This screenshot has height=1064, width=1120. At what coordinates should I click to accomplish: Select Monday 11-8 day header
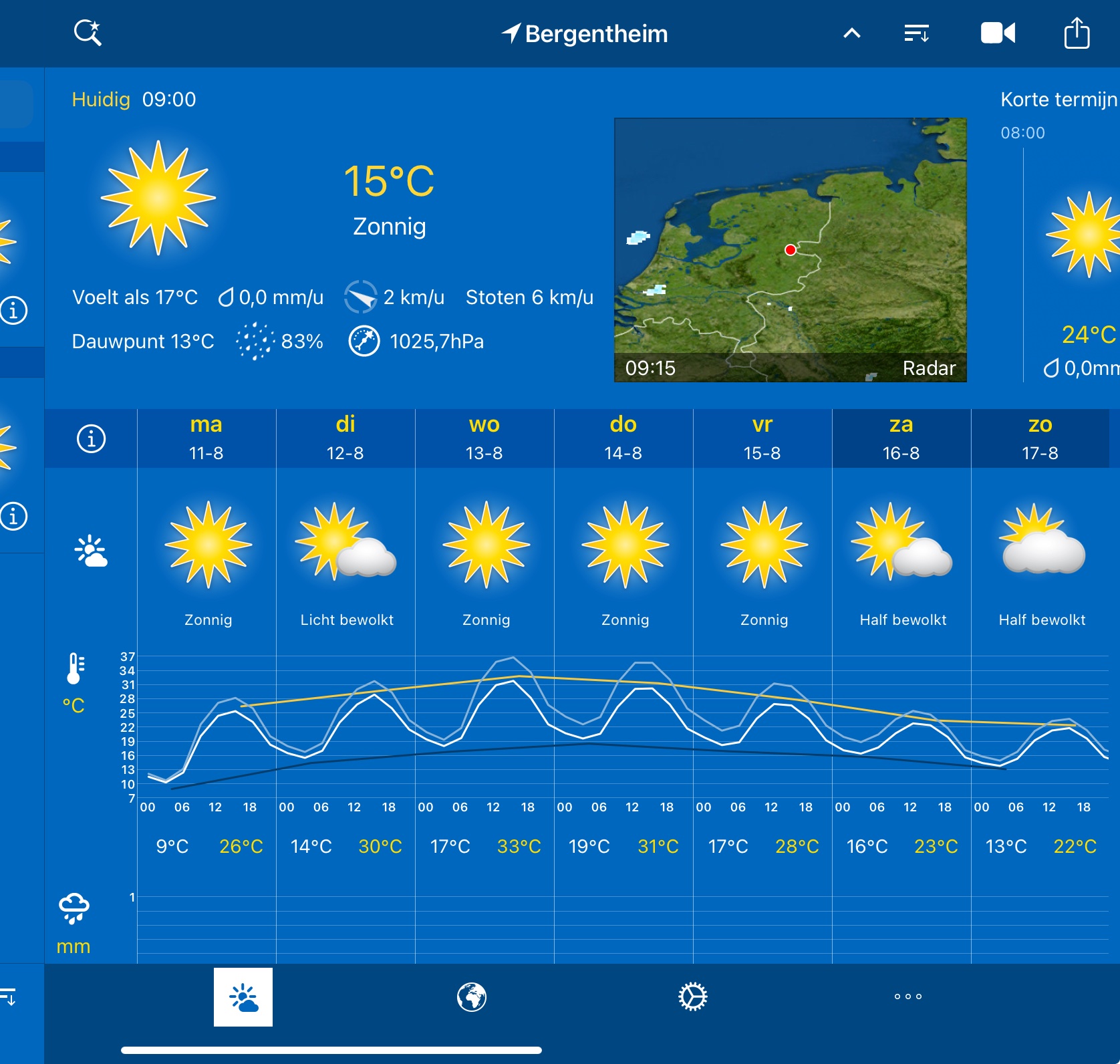coord(206,438)
